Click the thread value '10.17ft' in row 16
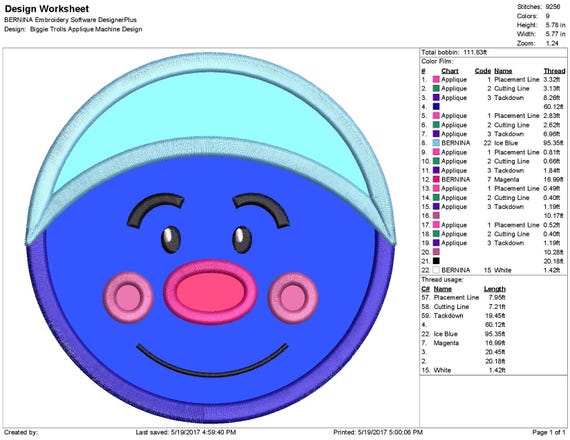Viewport: 570px width, 440px height. point(553,216)
